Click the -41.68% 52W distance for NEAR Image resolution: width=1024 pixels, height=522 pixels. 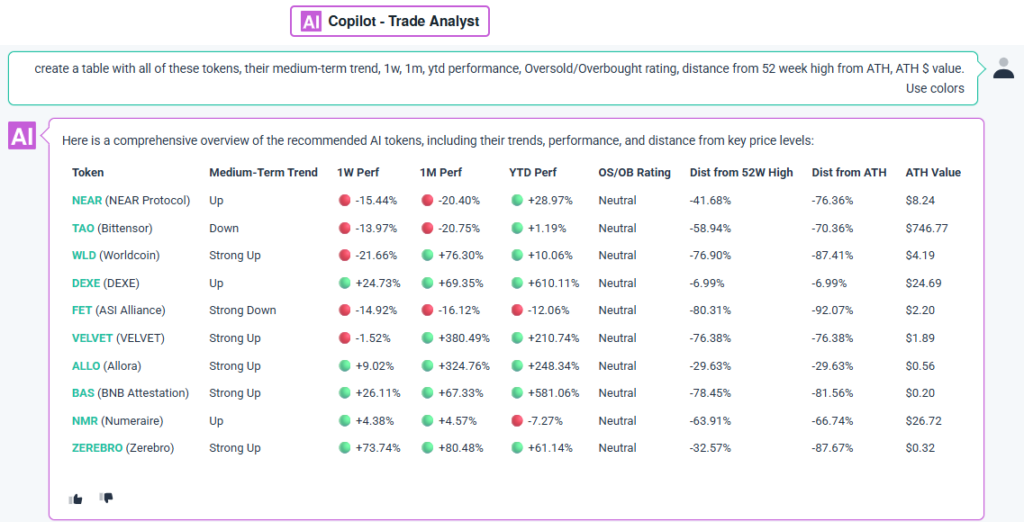coord(711,201)
